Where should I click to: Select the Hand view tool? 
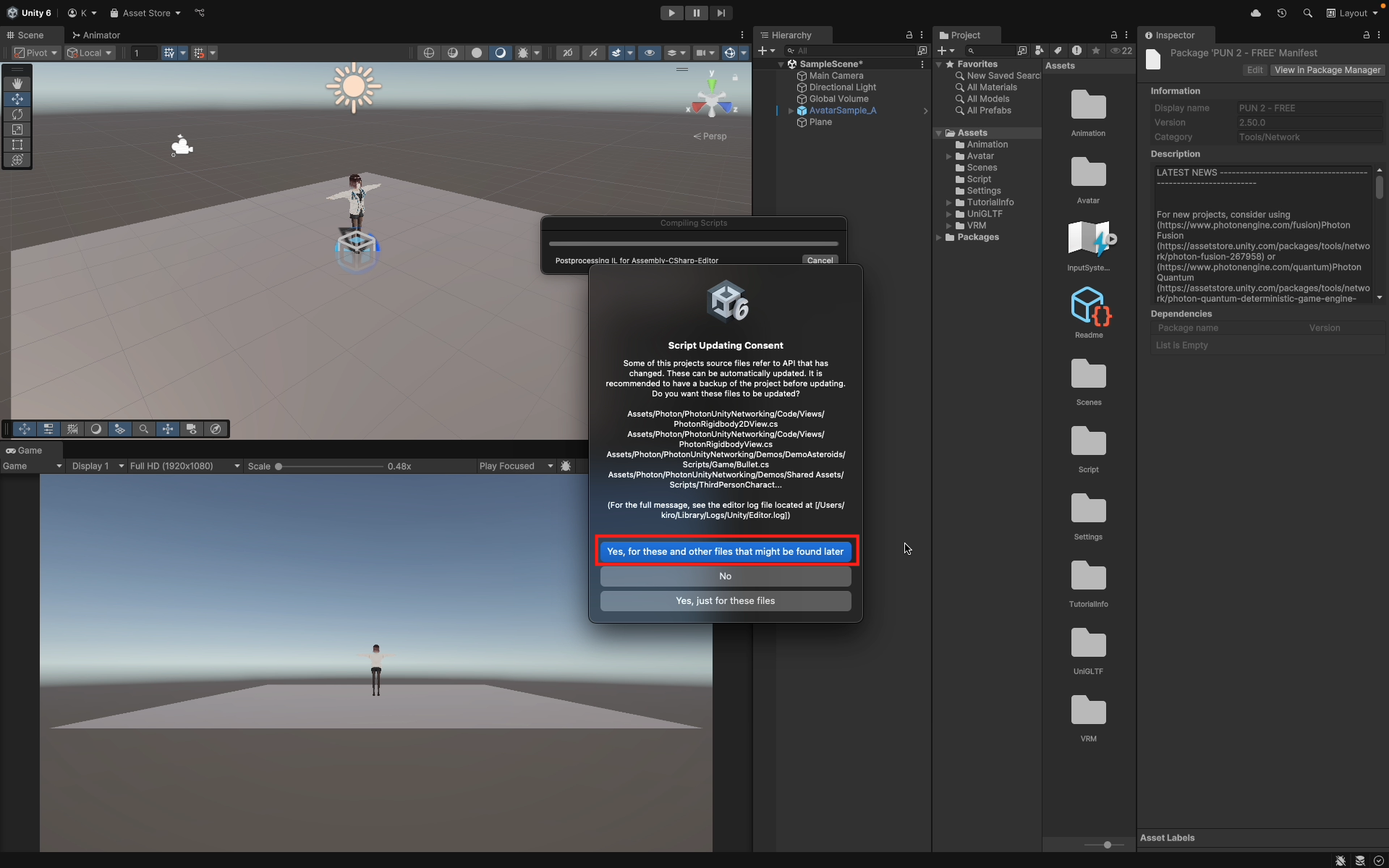(17, 84)
